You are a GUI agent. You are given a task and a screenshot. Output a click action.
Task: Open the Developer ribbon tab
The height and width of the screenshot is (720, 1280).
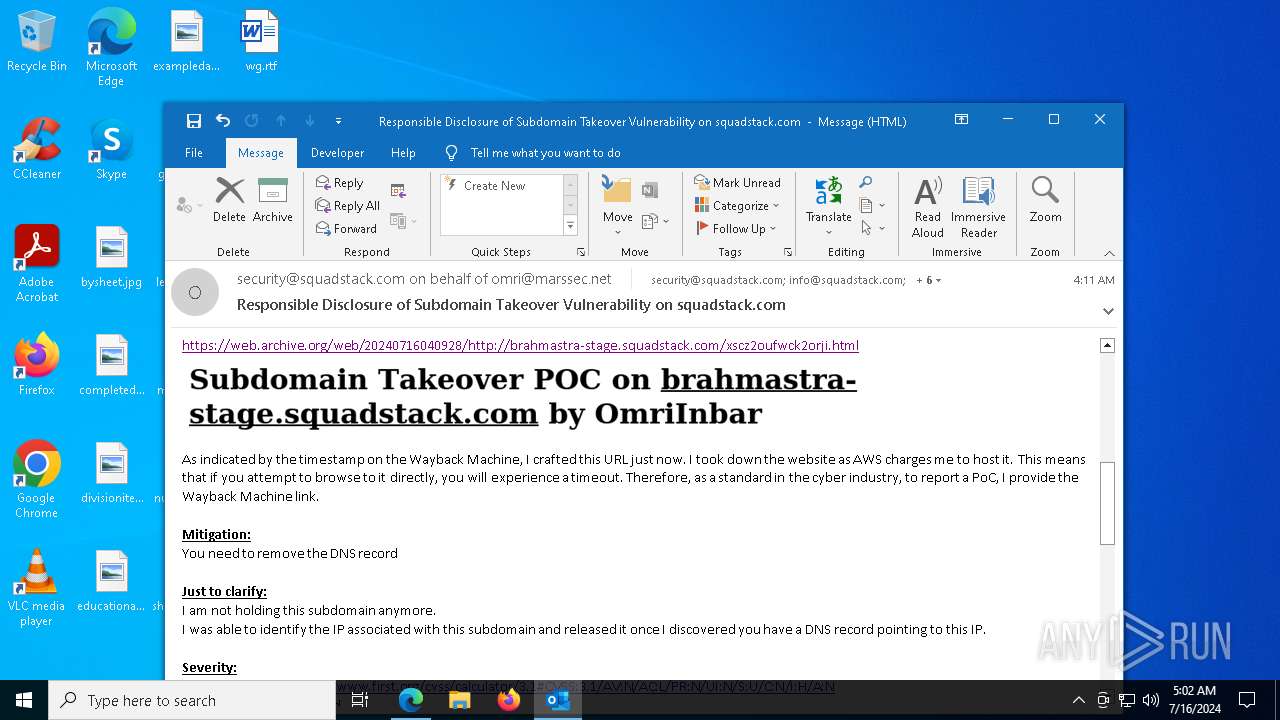pyautogui.click(x=337, y=153)
